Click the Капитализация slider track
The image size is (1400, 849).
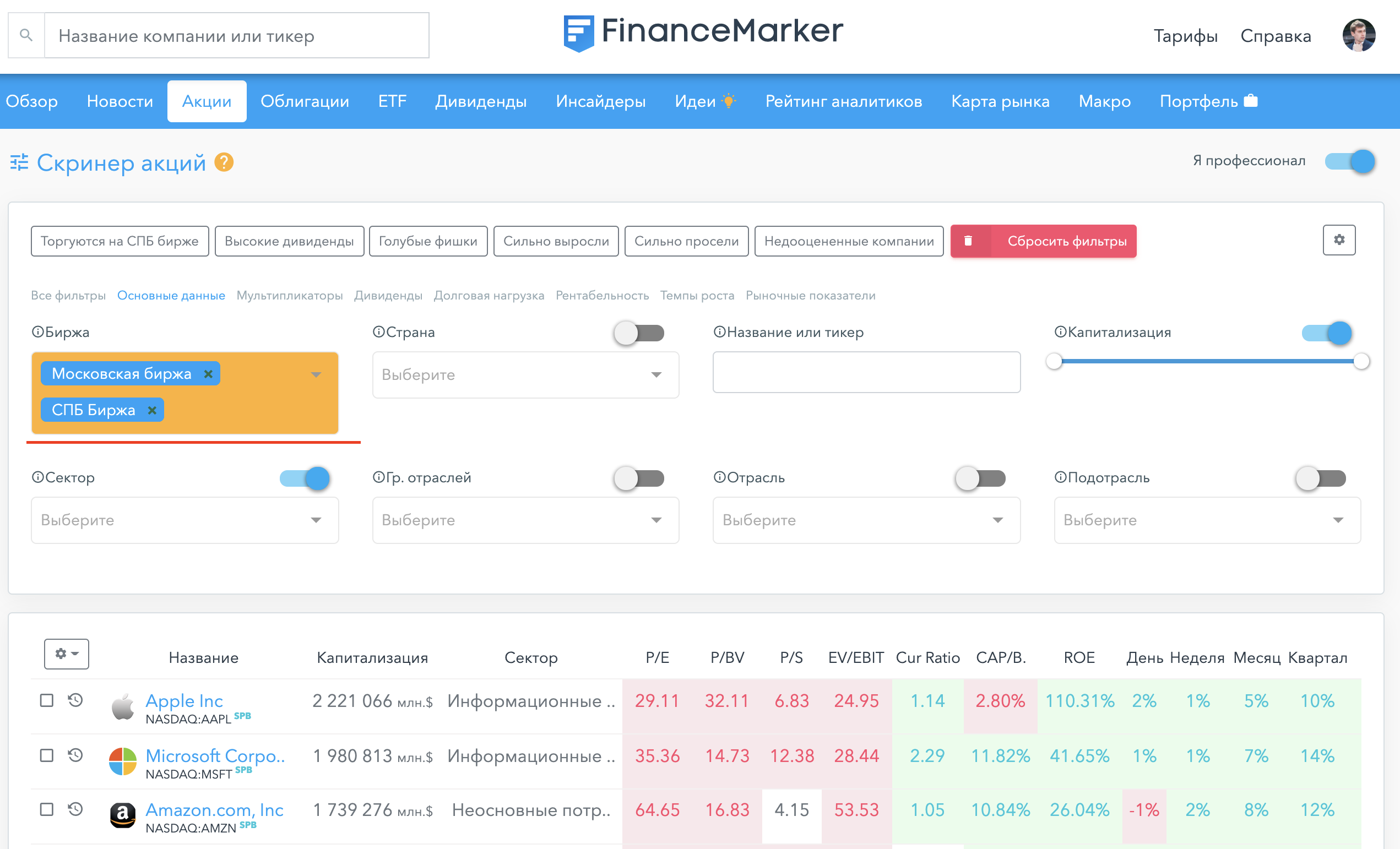(x=1207, y=361)
